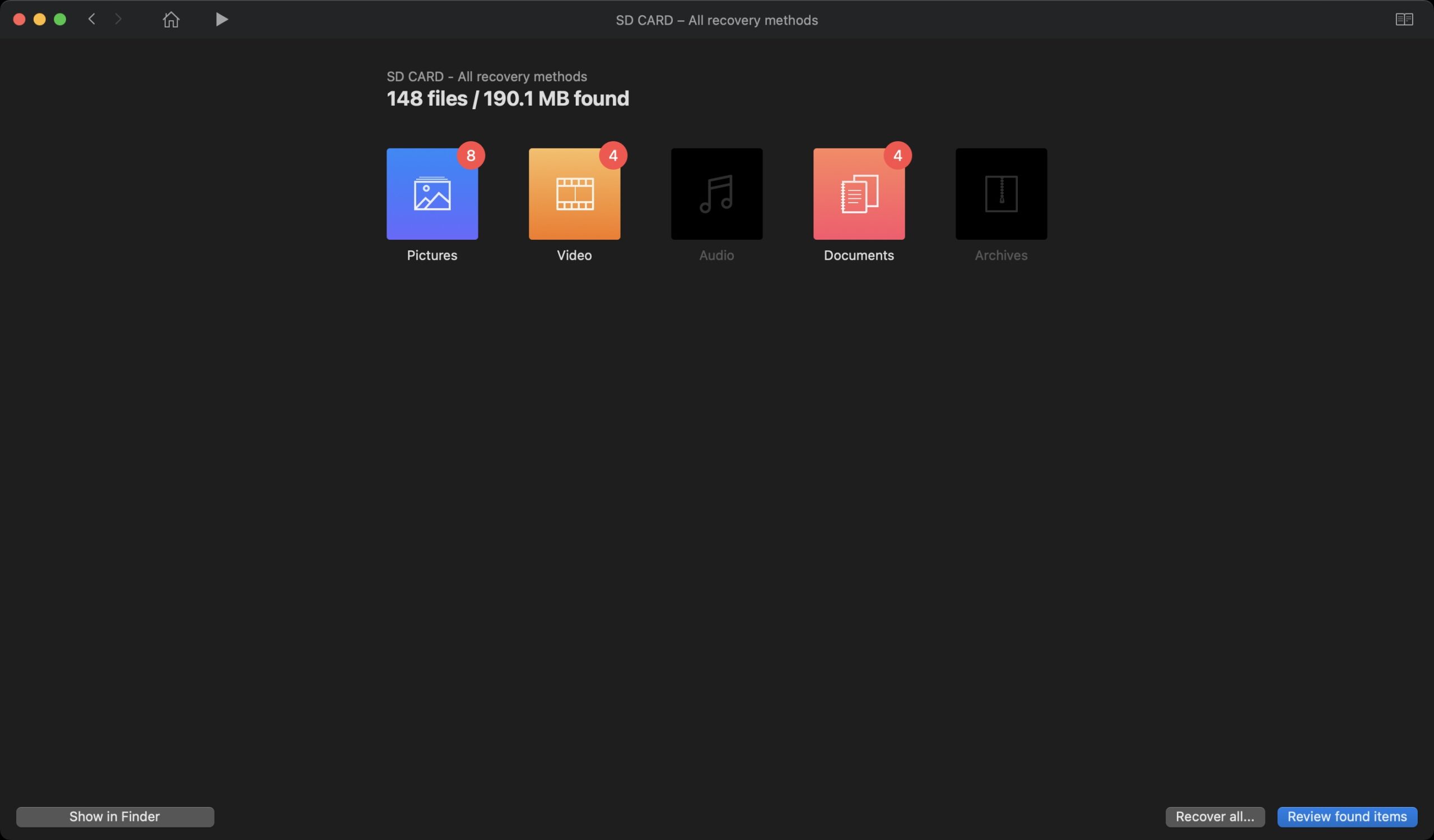Click the Show in Finder button

pyautogui.click(x=115, y=816)
